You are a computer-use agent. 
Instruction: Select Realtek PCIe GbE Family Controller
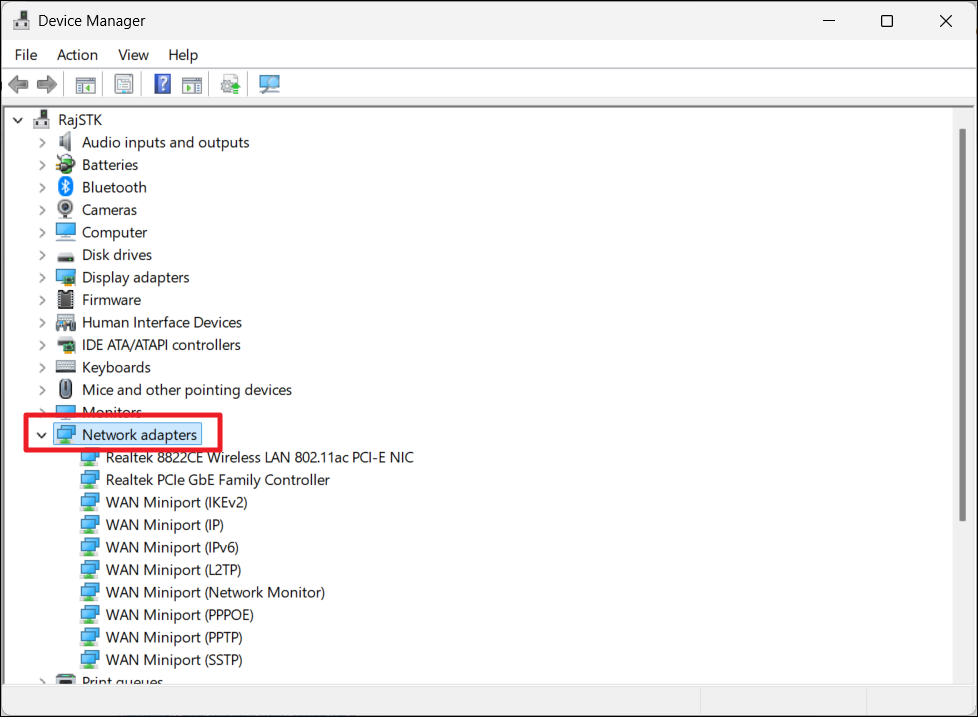(217, 480)
